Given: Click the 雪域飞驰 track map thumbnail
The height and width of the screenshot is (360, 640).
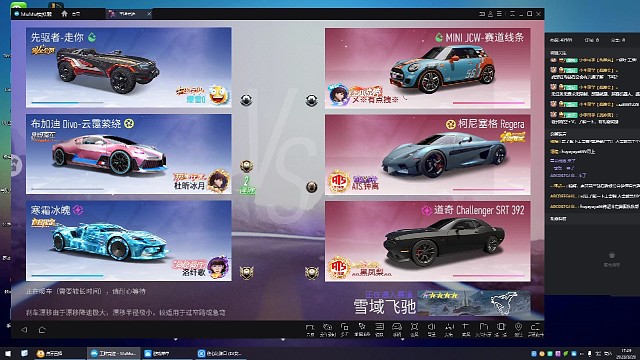Looking at the screenshot, I should (474, 303).
